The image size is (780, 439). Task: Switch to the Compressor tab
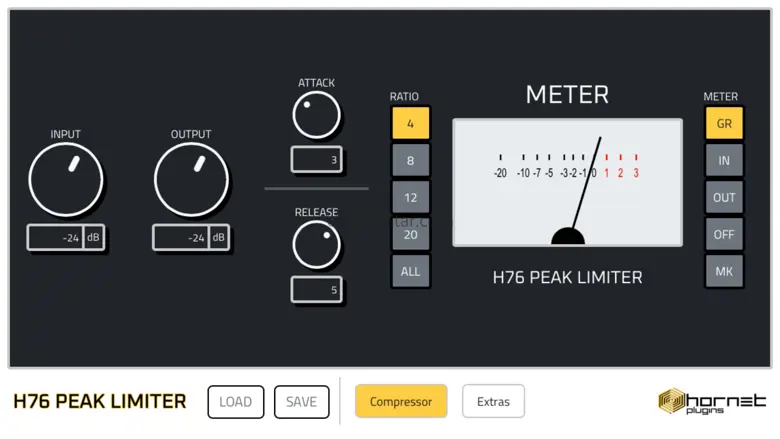(401, 401)
